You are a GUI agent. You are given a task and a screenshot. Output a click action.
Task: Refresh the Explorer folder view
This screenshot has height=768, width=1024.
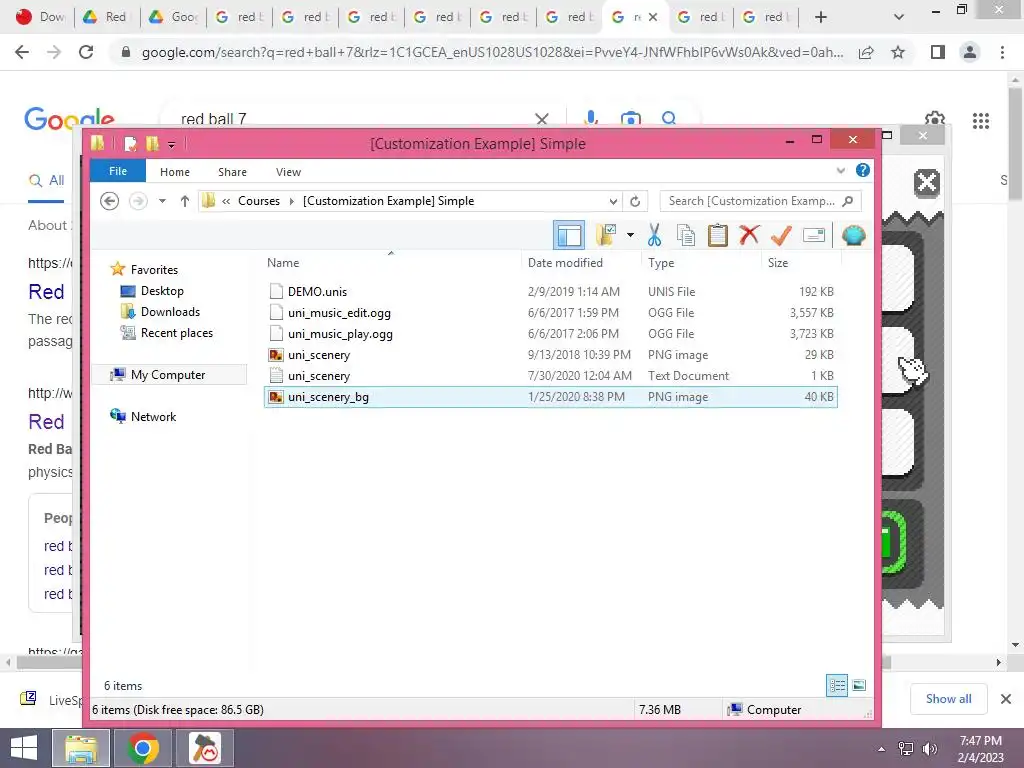click(x=635, y=201)
